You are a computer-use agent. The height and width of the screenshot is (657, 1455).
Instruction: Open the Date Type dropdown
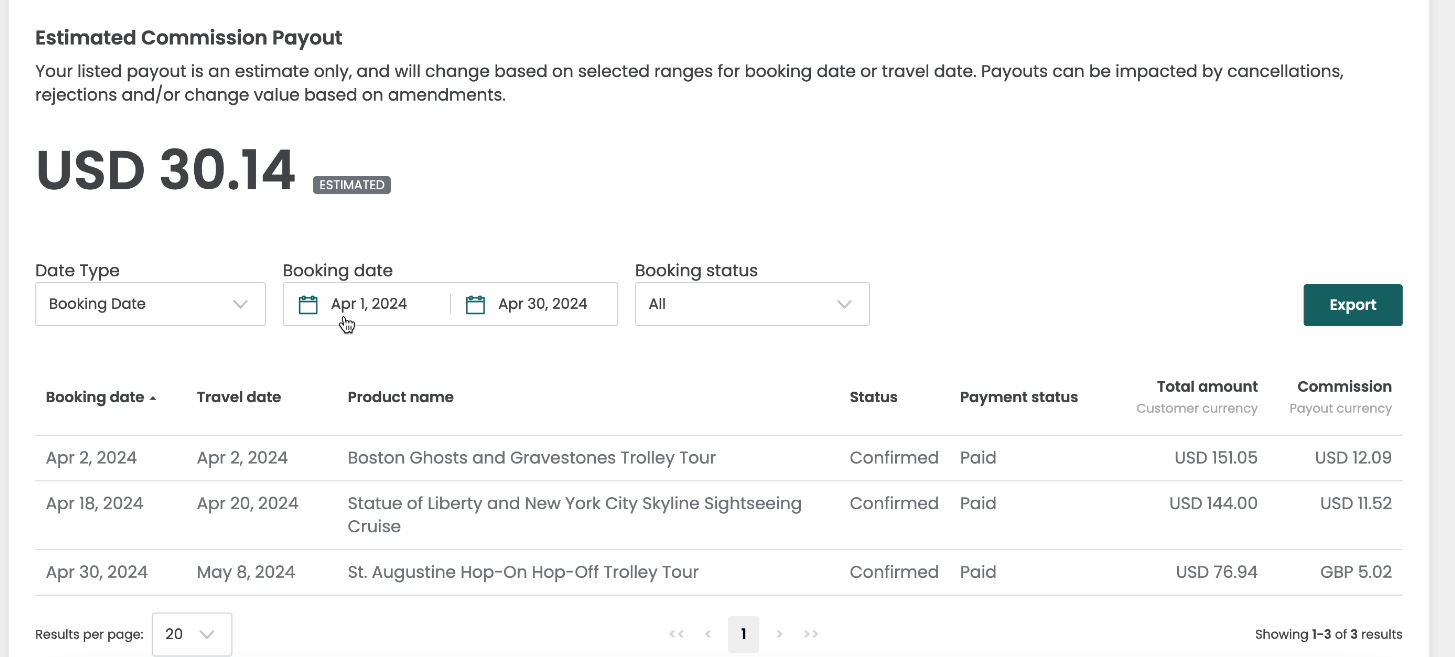point(150,304)
